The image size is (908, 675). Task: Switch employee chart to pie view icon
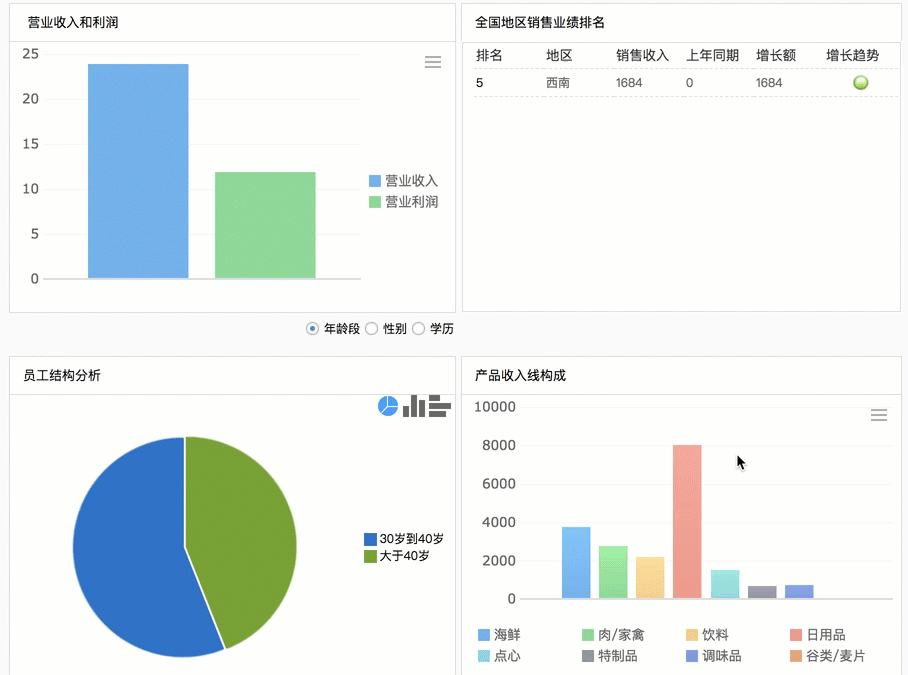(388, 406)
